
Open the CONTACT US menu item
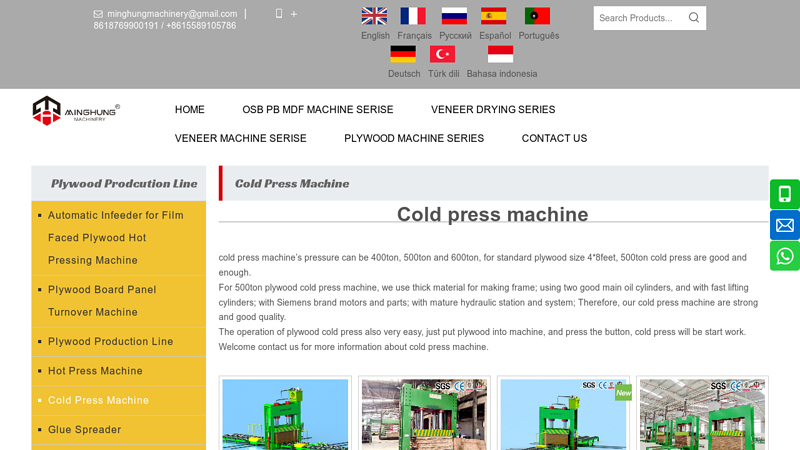click(x=554, y=138)
